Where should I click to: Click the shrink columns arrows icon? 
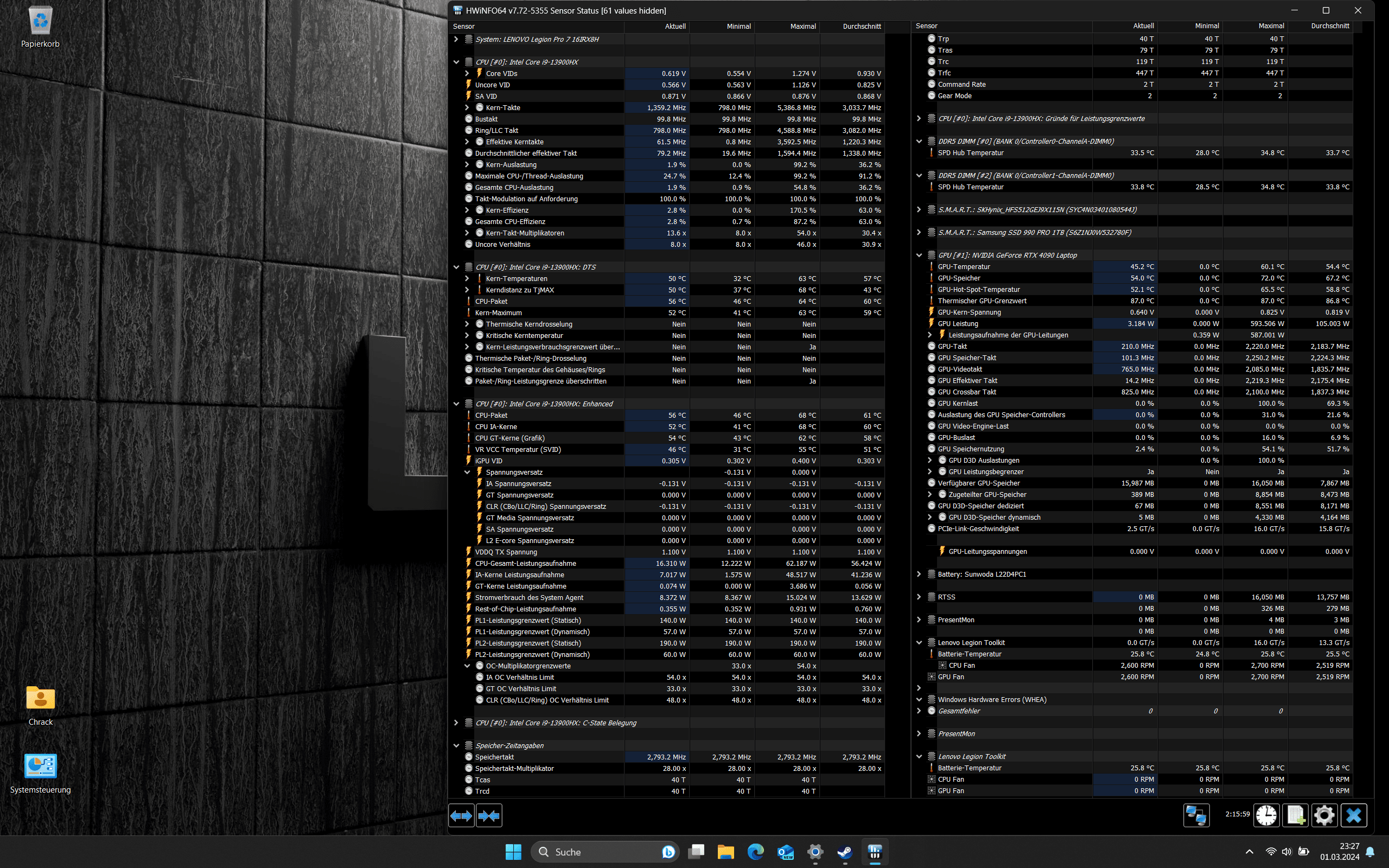[489, 815]
